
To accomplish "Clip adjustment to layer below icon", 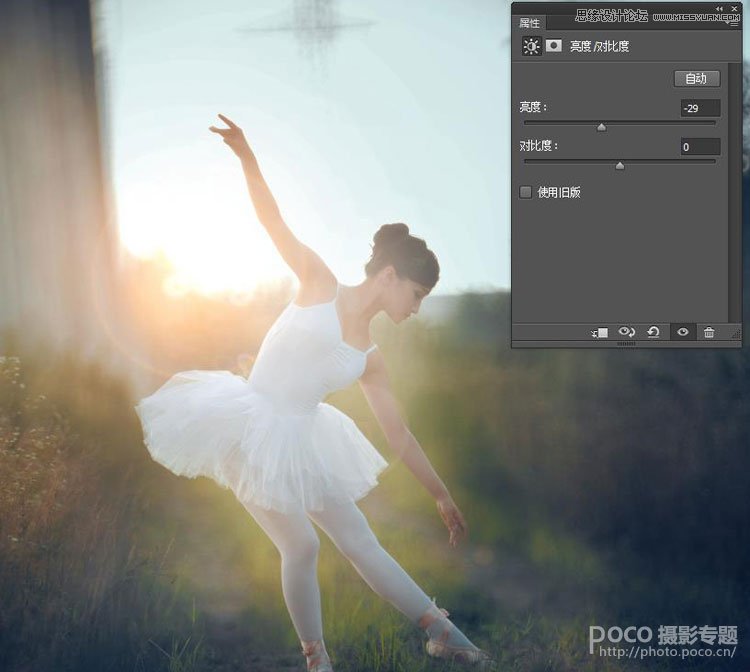I will (600, 332).
